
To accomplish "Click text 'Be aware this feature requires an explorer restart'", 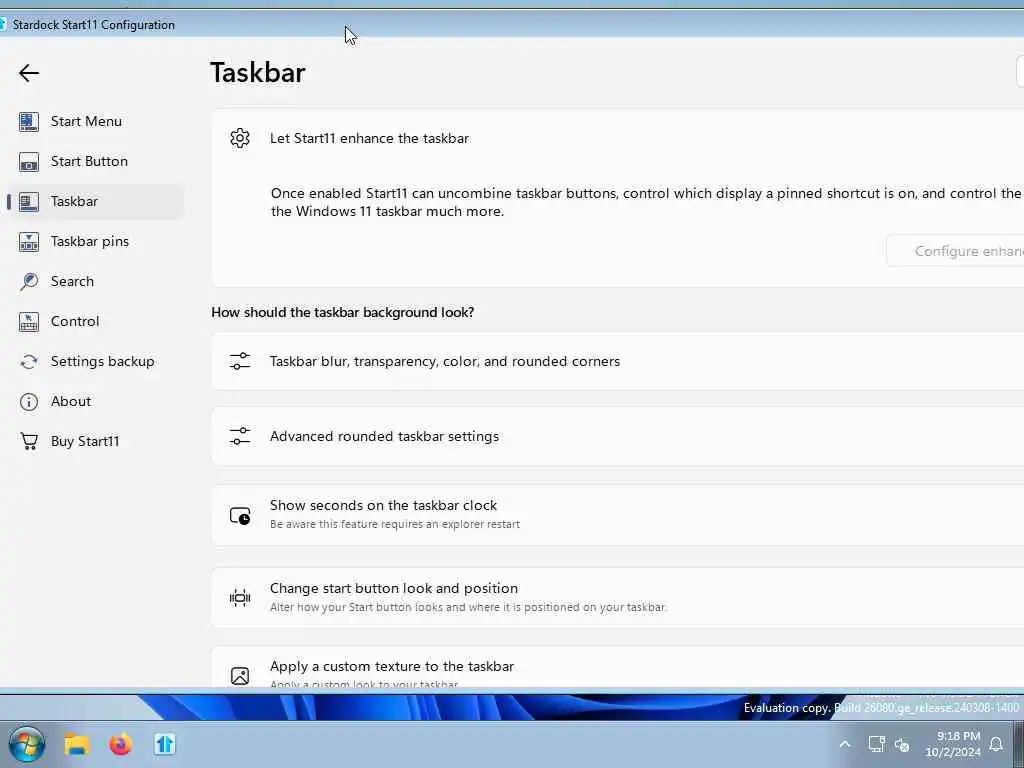I will [395, 524].
